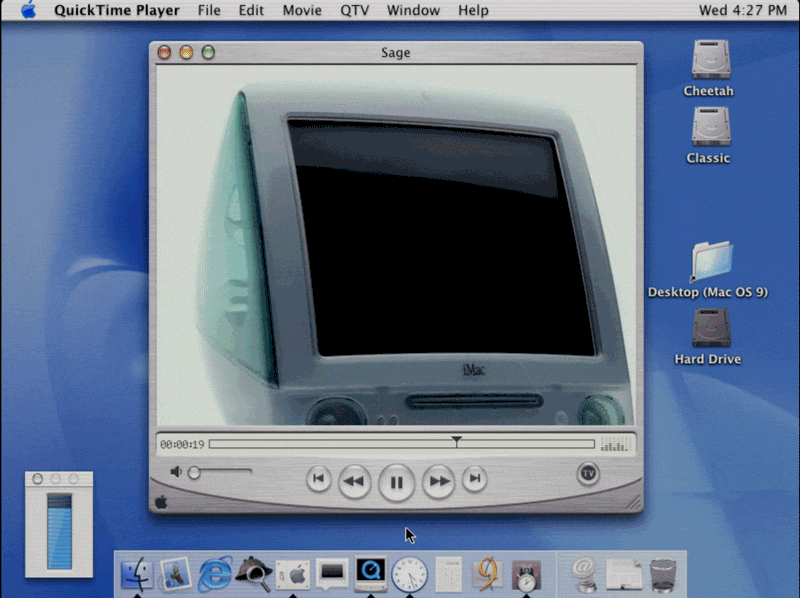Jump to the end of the movie

(474, 479)
